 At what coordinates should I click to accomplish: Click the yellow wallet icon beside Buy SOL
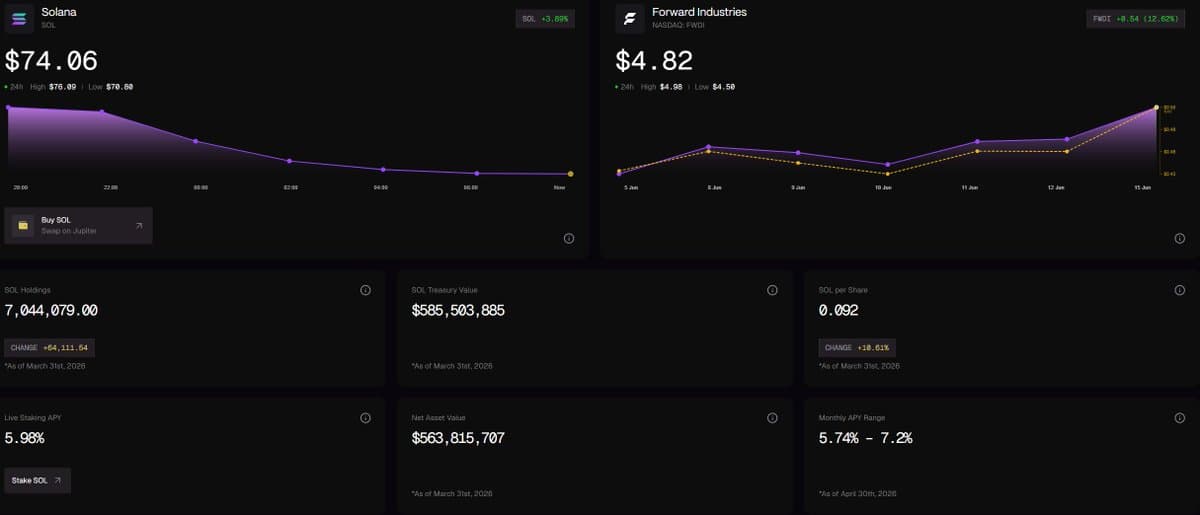coord(23,226)
